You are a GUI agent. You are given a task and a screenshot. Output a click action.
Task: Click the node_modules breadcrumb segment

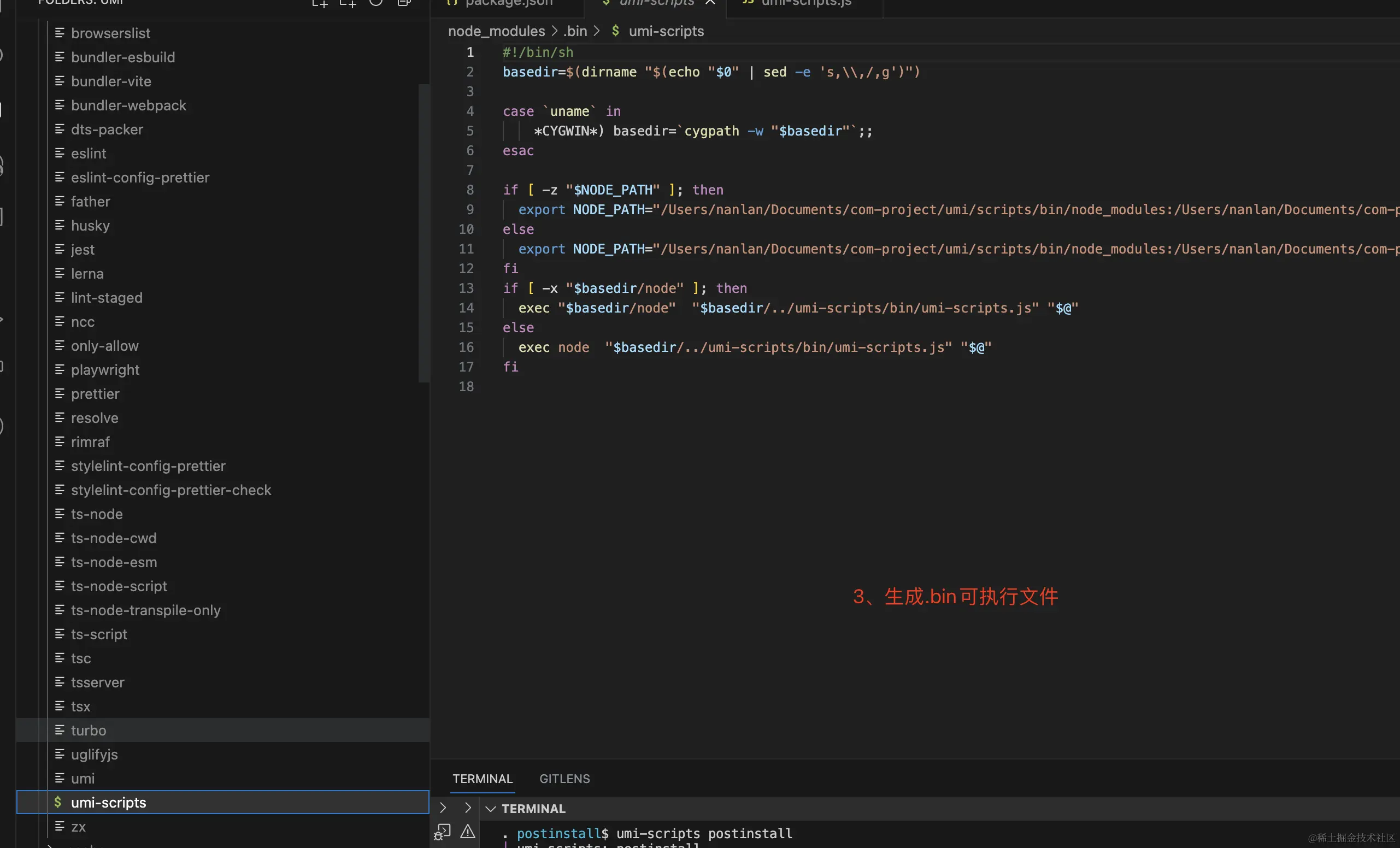[x=496, y=31]
